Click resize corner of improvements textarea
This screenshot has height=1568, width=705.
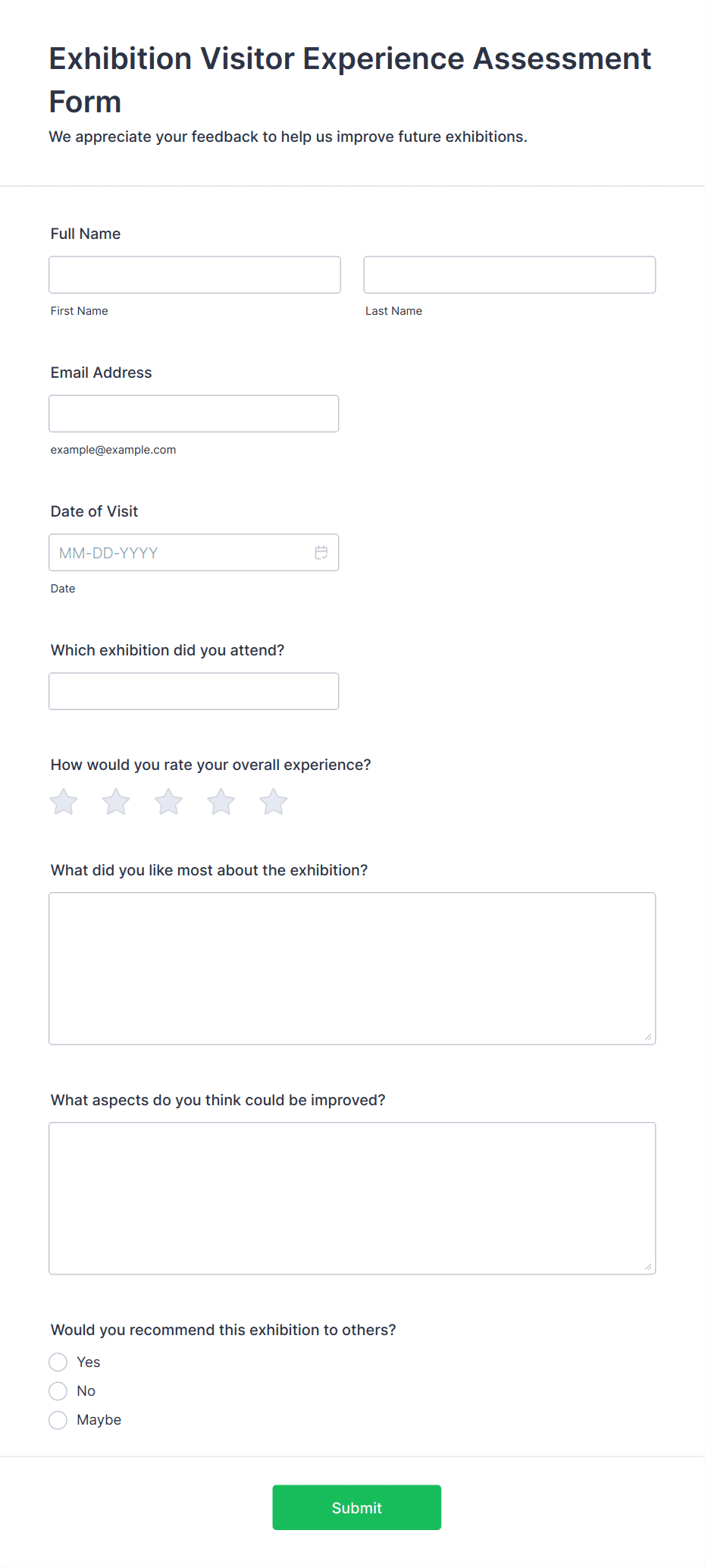(648, 1267)
